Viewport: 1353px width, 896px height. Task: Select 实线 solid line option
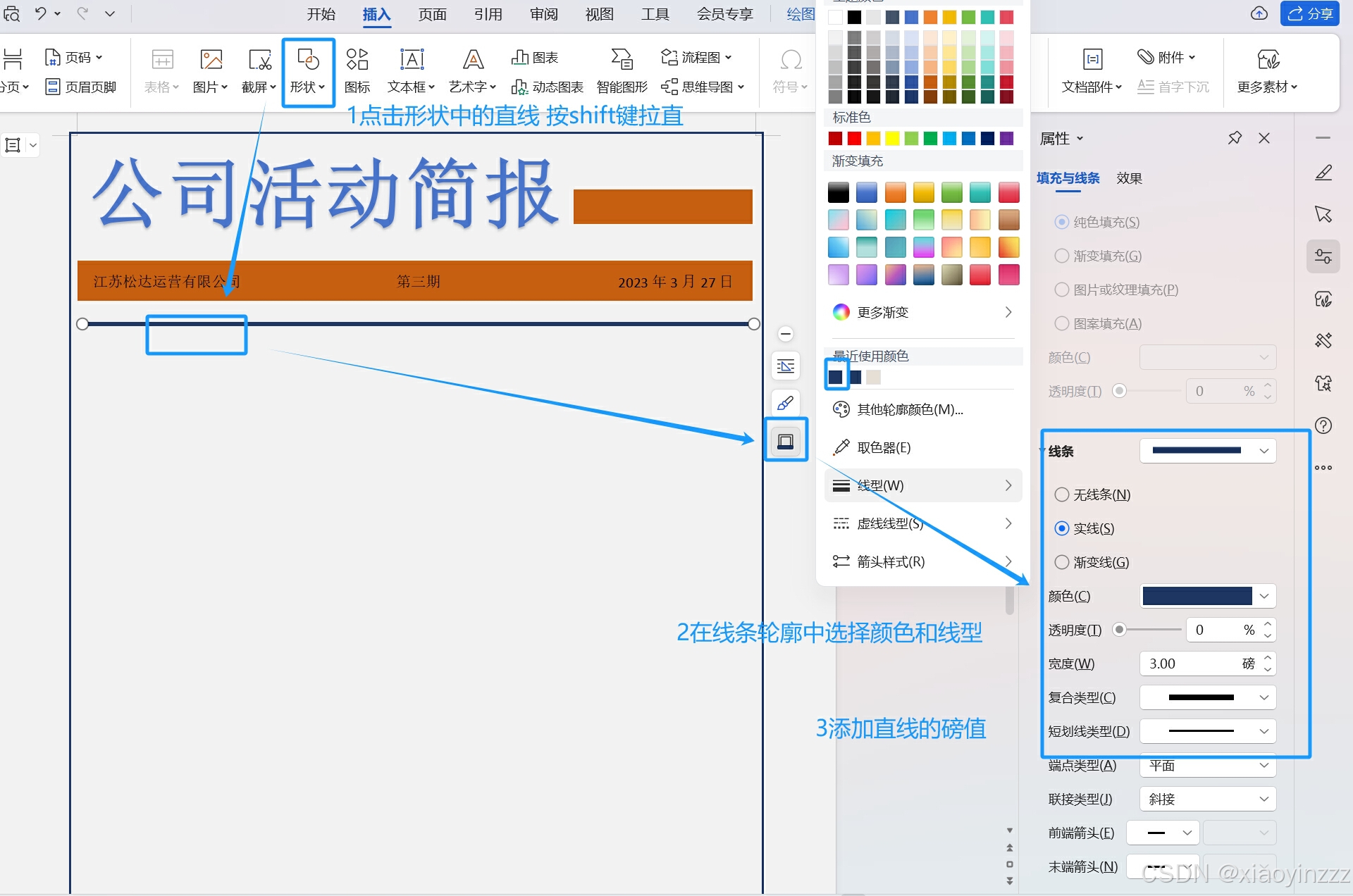pyautogui.click(x=1062, y=528)
